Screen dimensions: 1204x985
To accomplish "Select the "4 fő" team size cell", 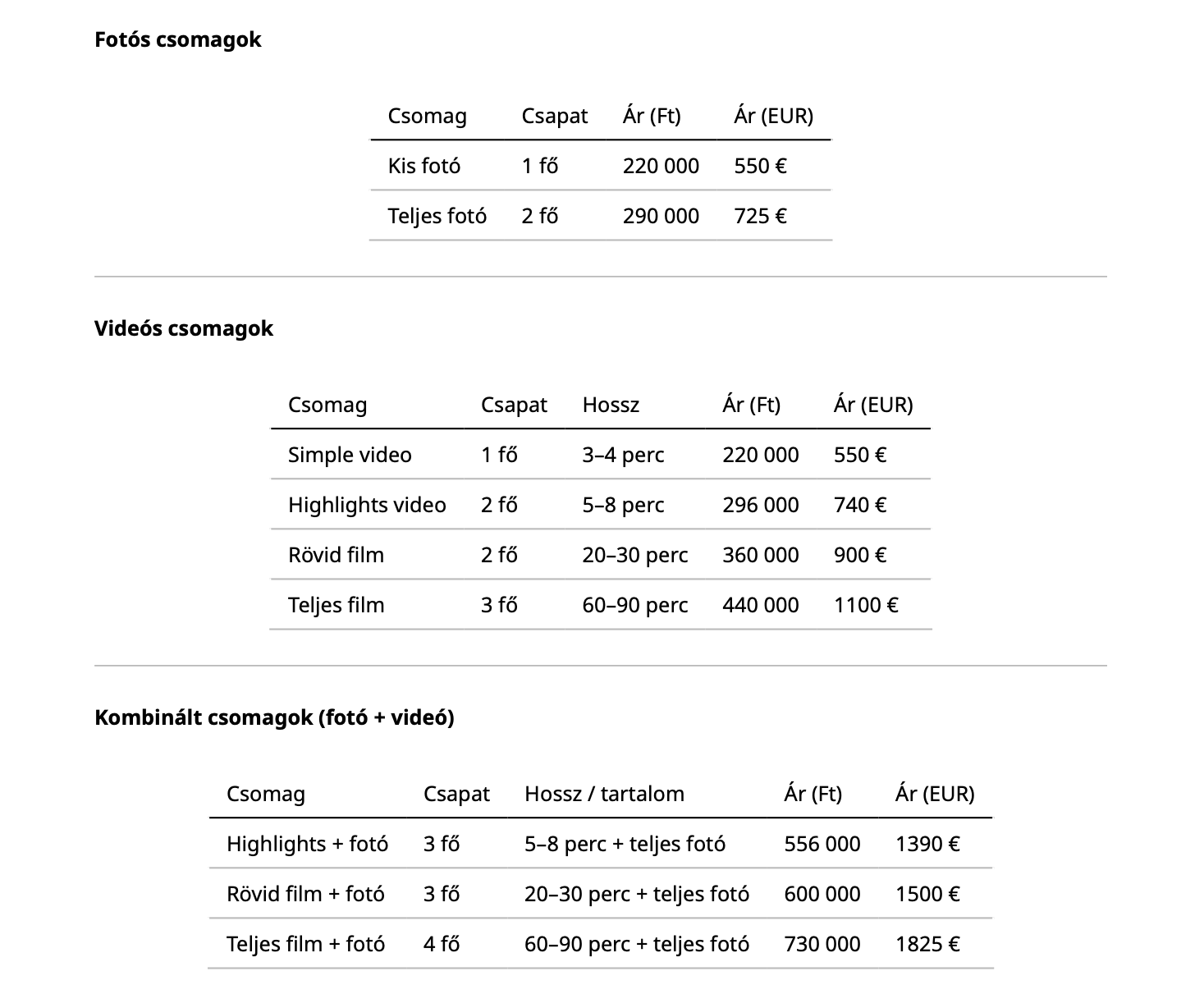I will pyautogui.click(x=442, y=944).
